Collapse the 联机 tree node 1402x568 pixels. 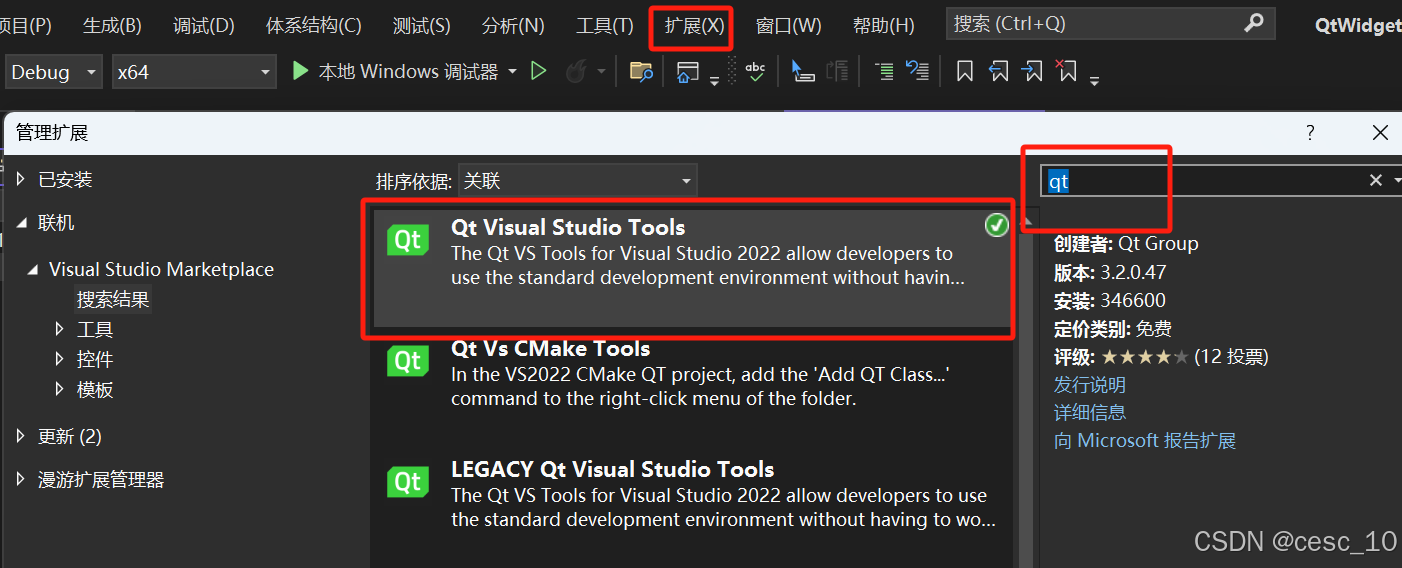coord(22,222)
